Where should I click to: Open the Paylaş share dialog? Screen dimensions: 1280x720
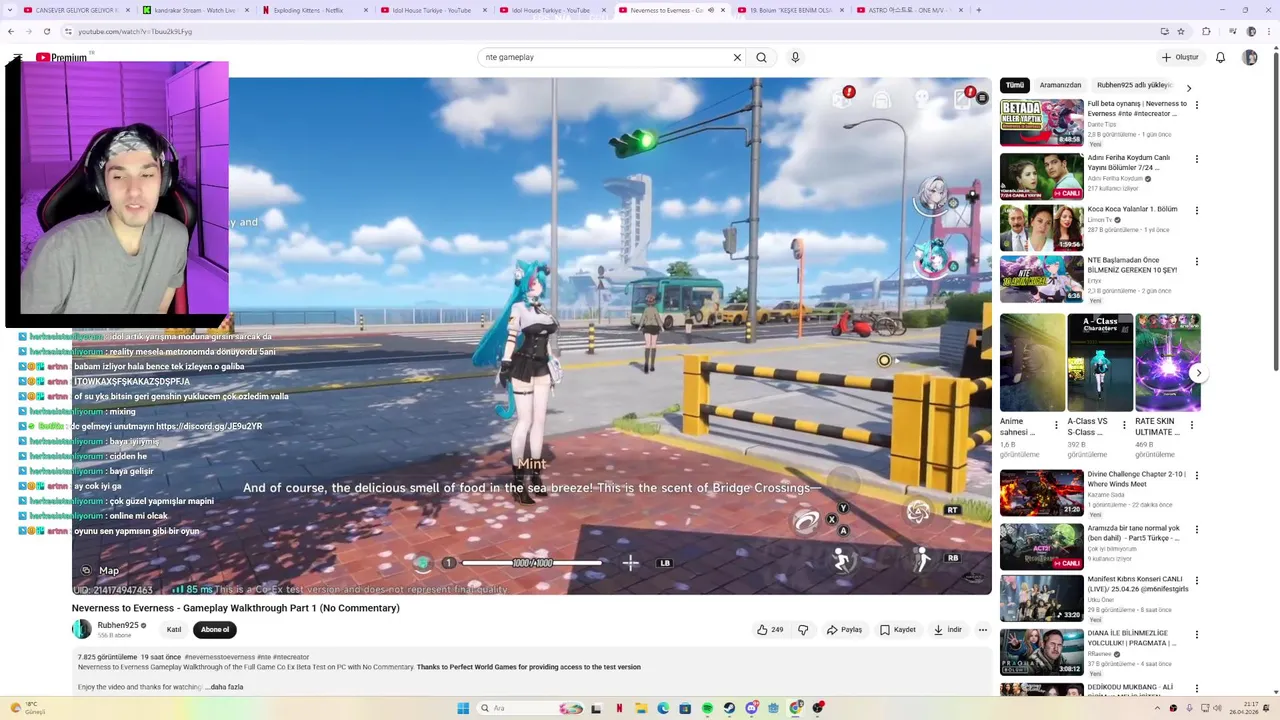(x=844, y=630)
